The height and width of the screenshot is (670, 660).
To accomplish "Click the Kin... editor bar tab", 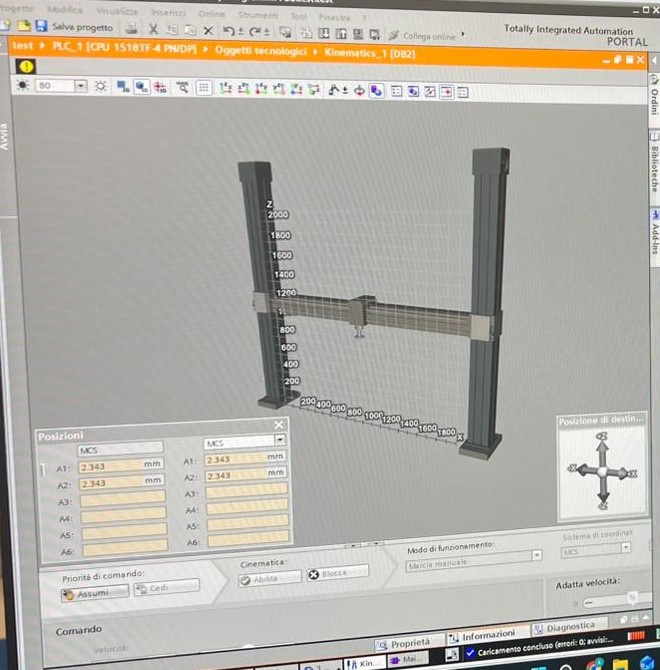I will click(363, 663).
